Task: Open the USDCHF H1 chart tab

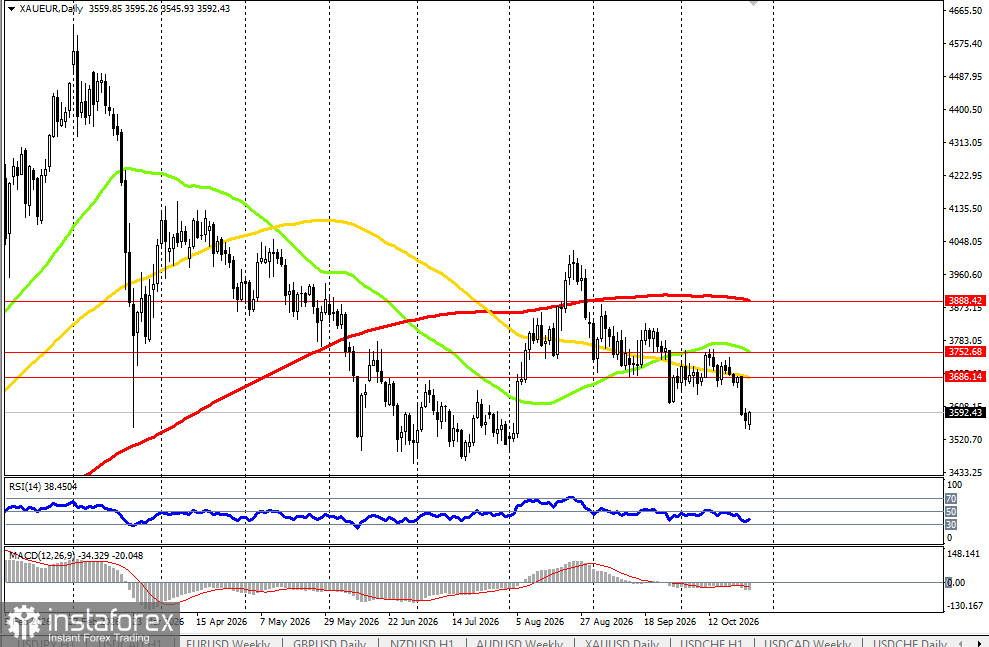Action: click(711, 643)
